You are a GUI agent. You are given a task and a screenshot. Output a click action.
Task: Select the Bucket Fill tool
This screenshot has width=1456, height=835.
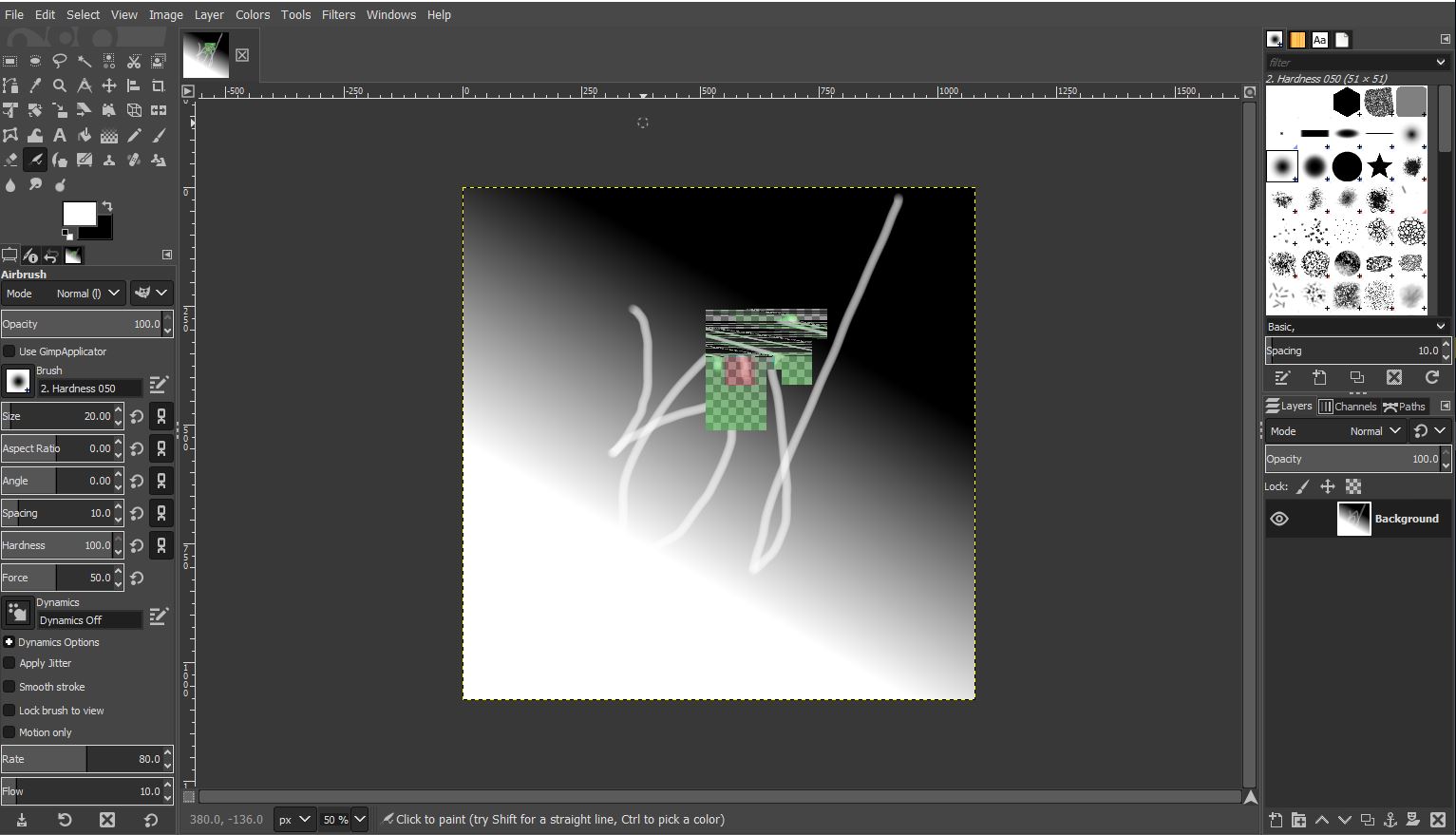point(85,135)
